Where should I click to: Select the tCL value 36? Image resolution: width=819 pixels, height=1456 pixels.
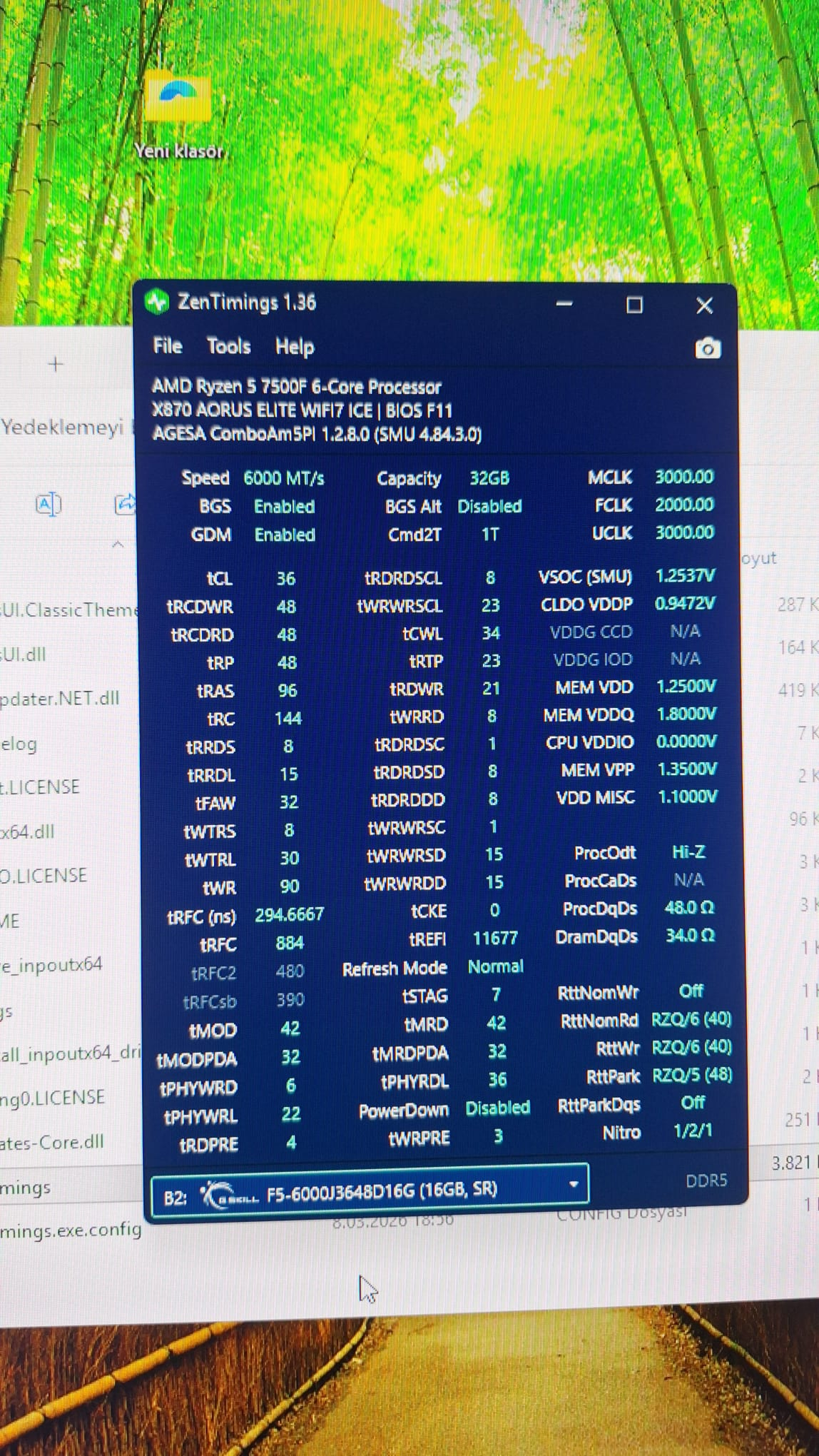point(286,578)
